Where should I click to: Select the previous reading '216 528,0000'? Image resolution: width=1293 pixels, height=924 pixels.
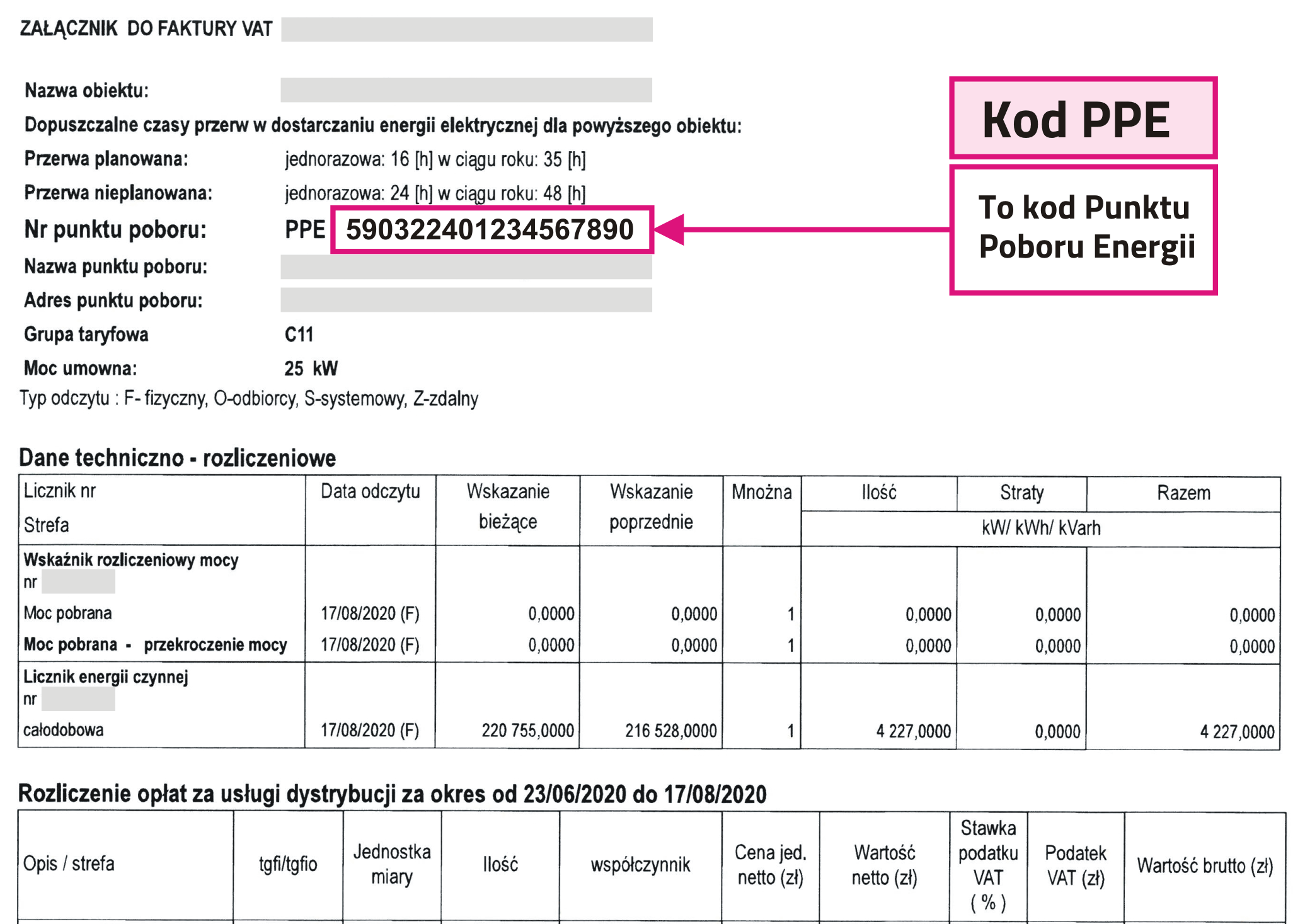tap(670, 731)
